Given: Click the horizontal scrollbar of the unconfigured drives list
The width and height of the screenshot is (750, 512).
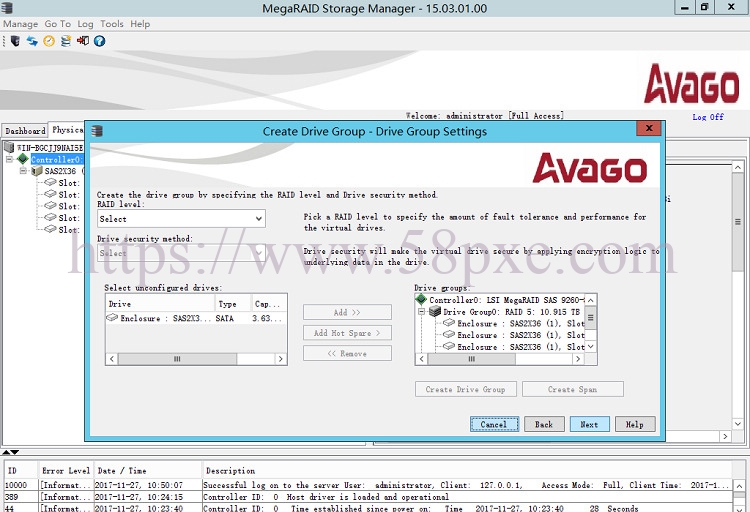Looking at the screenshot, I should click(177, 359).
